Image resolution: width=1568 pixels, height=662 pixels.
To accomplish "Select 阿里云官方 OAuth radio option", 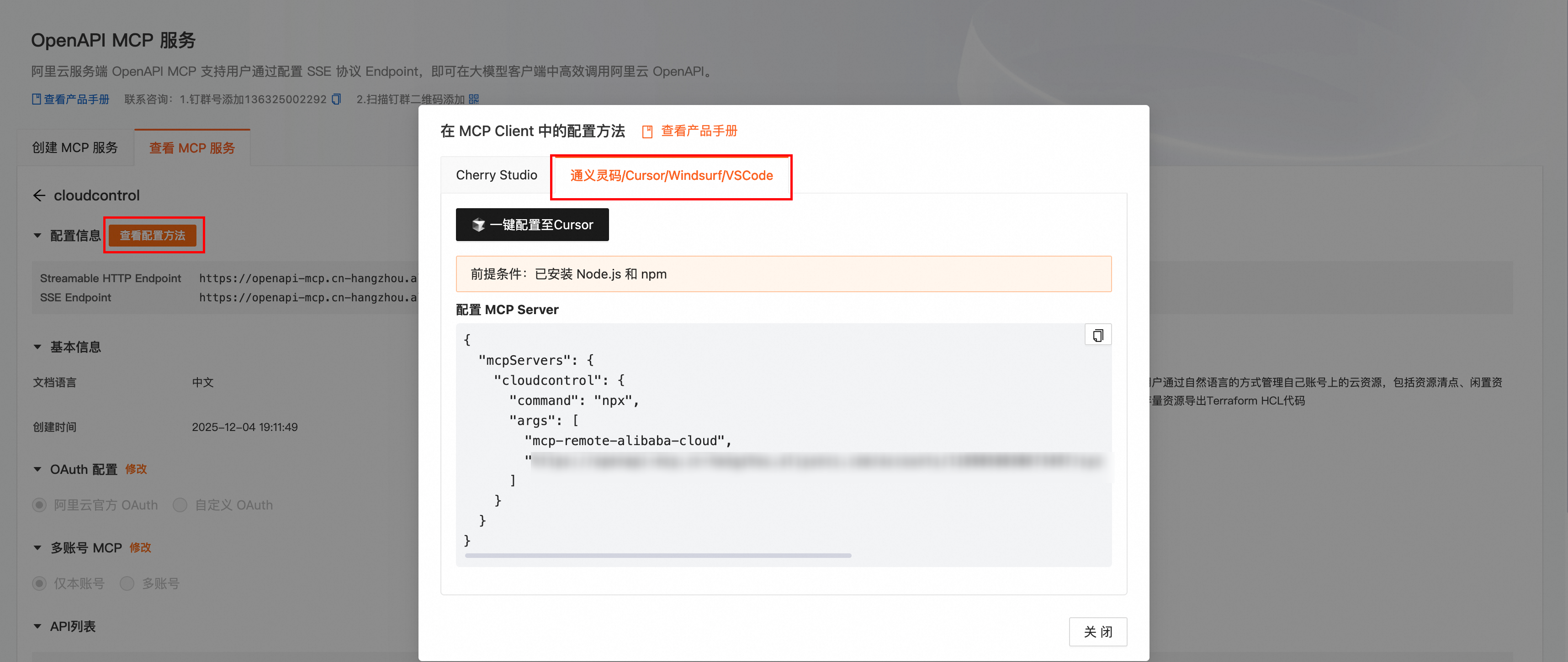I will pyautogui.click(x=40, y=505).
